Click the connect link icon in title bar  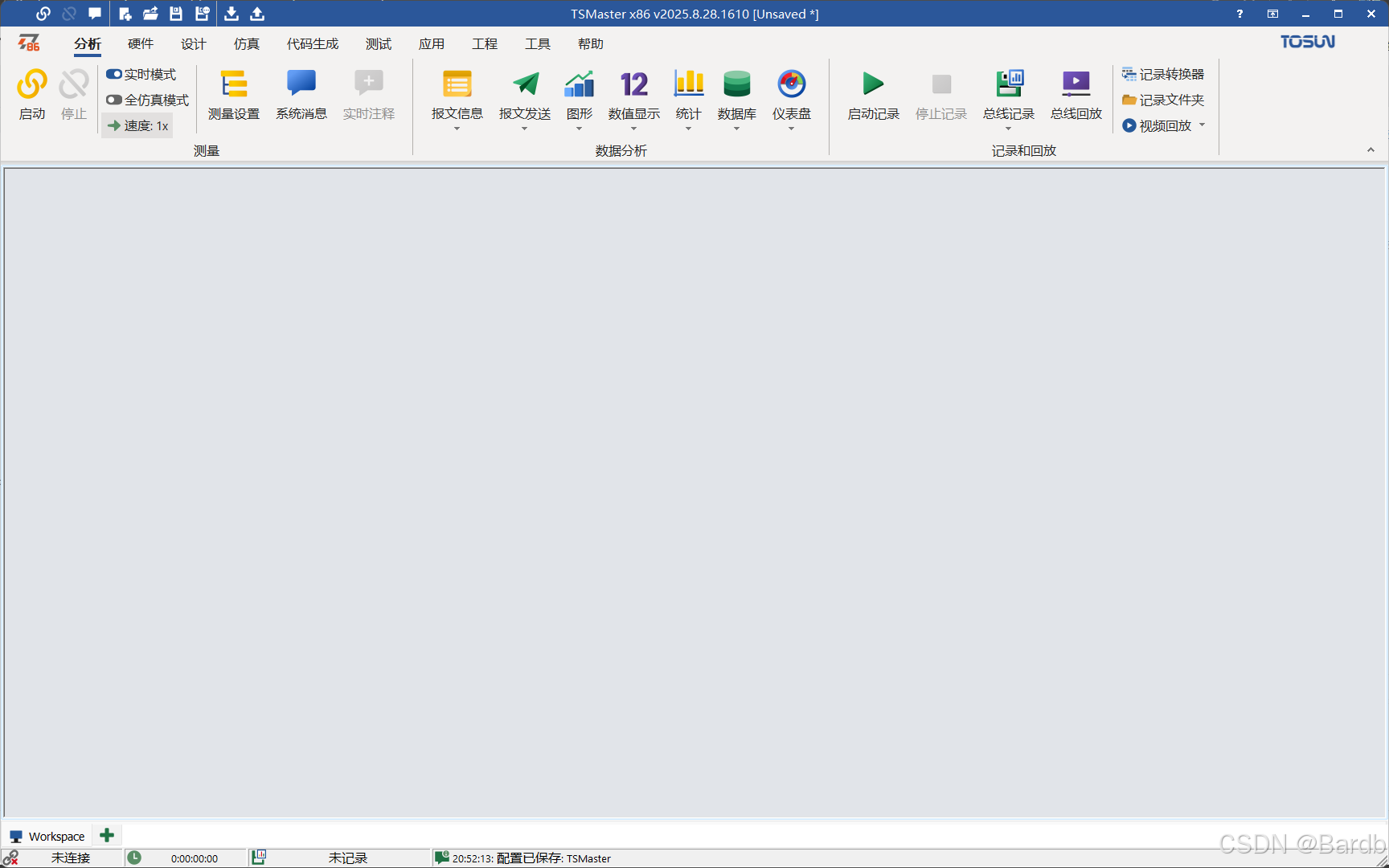(43, 14)
